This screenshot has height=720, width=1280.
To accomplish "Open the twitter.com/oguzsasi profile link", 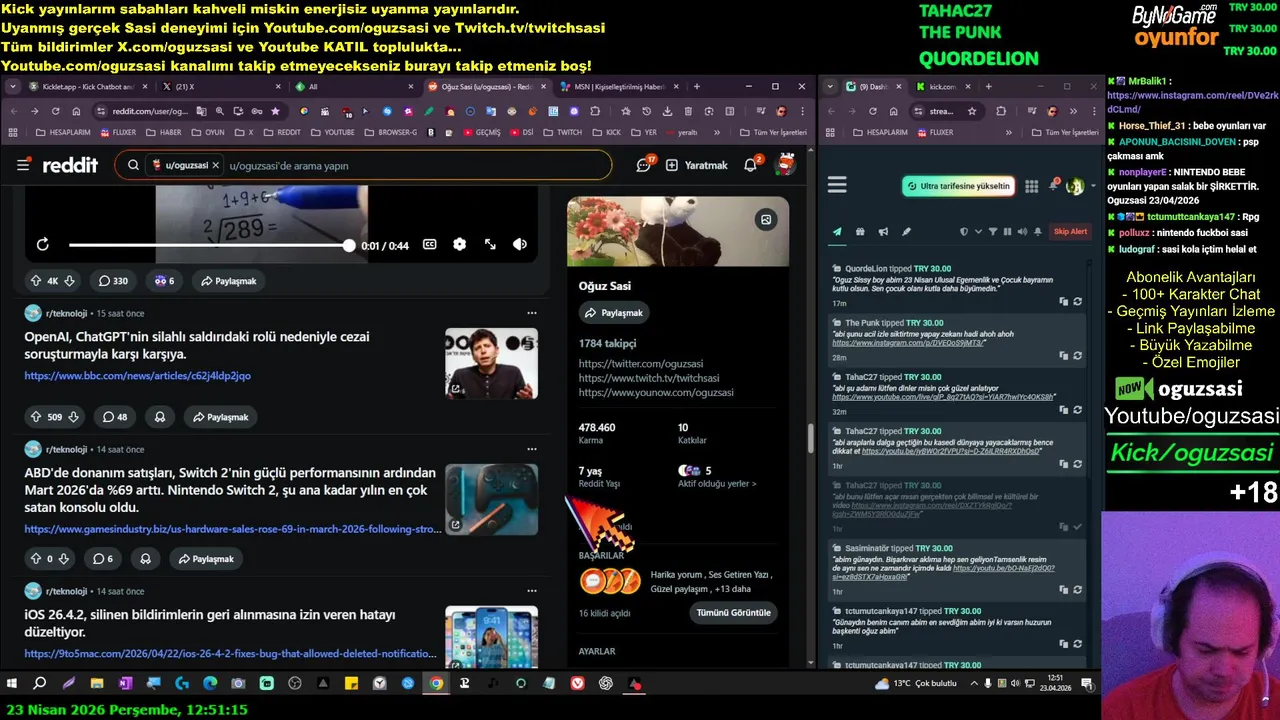I will [x=640, y=364].
